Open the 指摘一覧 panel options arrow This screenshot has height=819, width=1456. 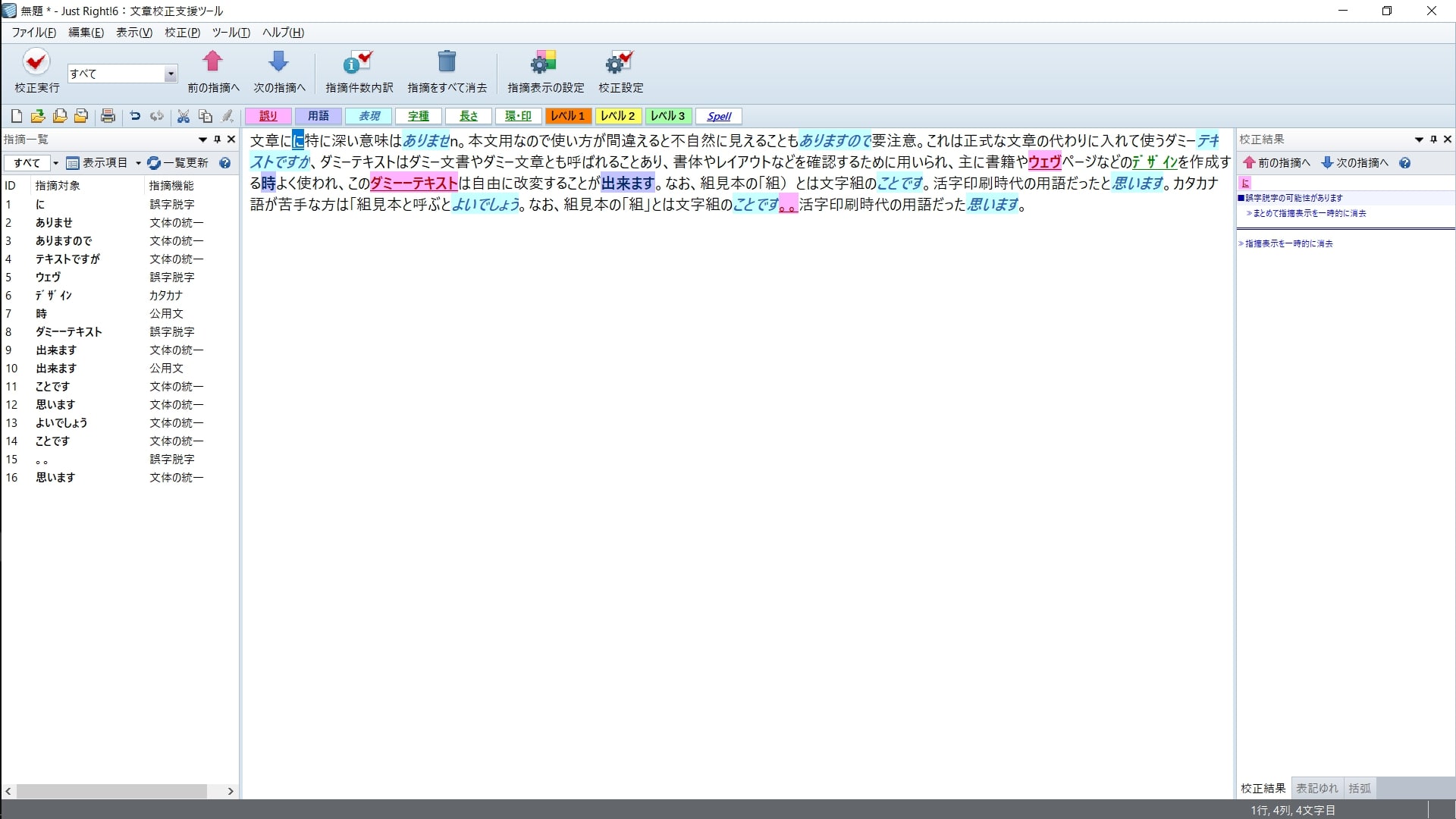point(202,140)
